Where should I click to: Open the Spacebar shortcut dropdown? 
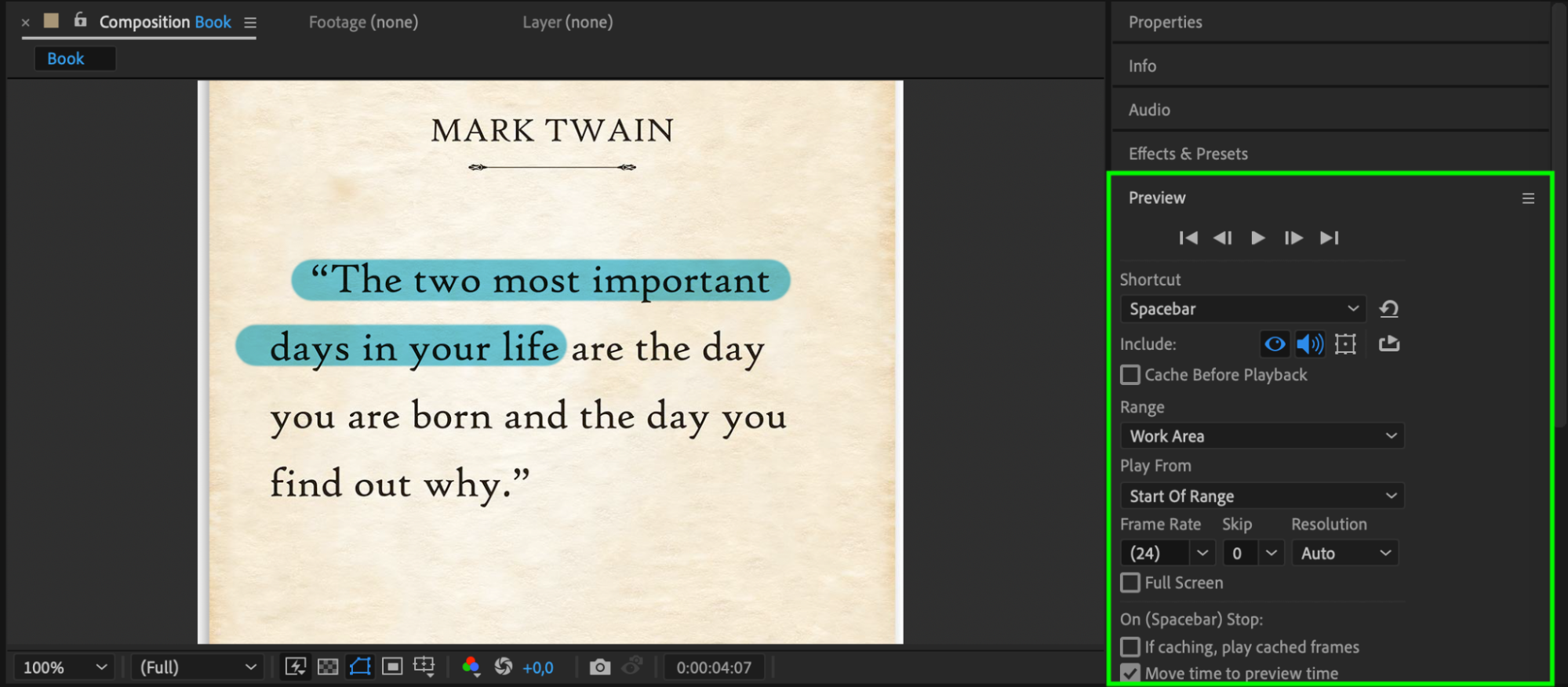pos(1243,309)
